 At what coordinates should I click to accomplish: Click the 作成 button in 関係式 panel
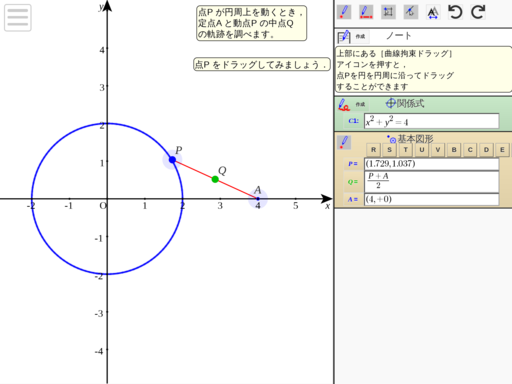coord(360,105)
